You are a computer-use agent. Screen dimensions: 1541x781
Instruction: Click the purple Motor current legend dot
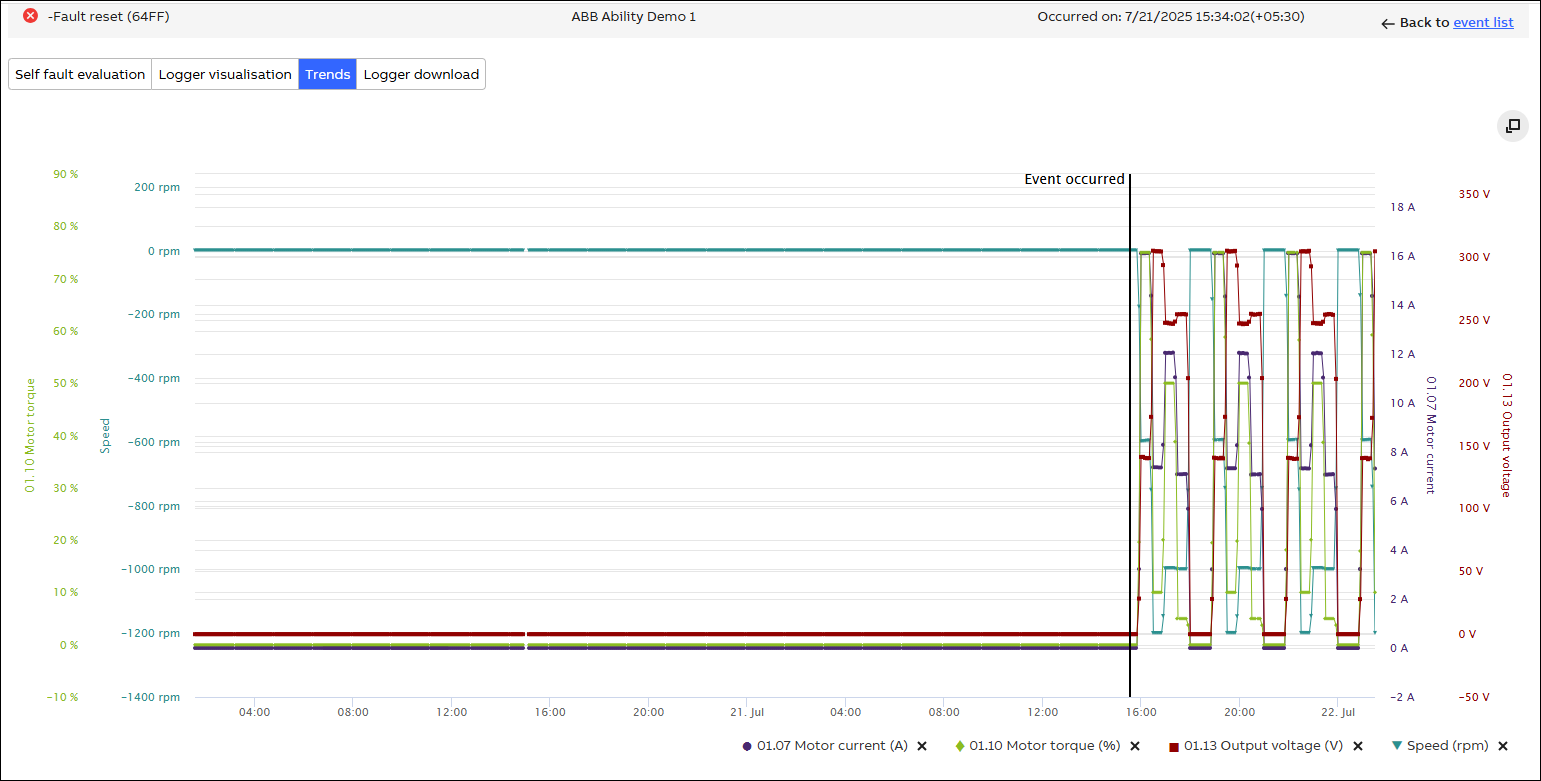747,746
